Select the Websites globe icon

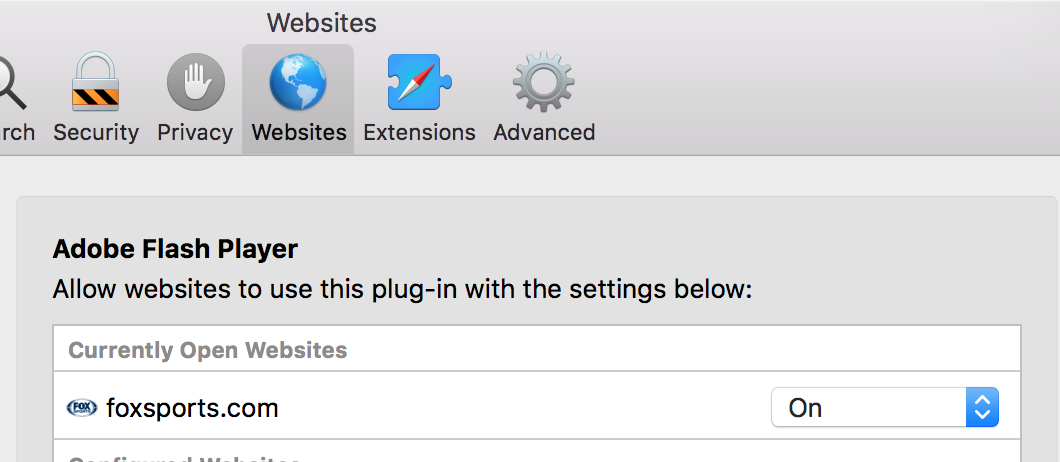tap(298, 83)
